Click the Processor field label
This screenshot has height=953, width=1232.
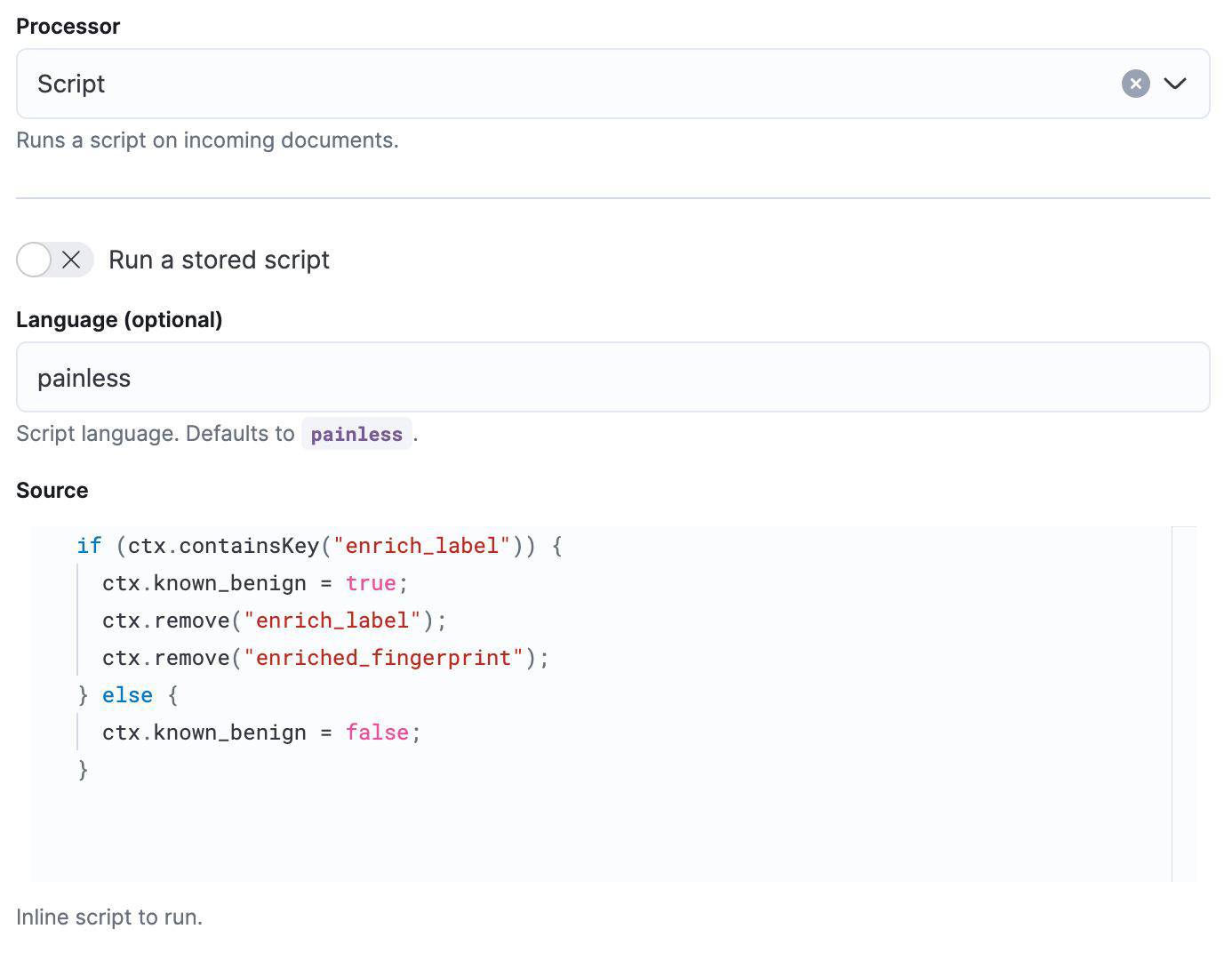click(68, 27)
